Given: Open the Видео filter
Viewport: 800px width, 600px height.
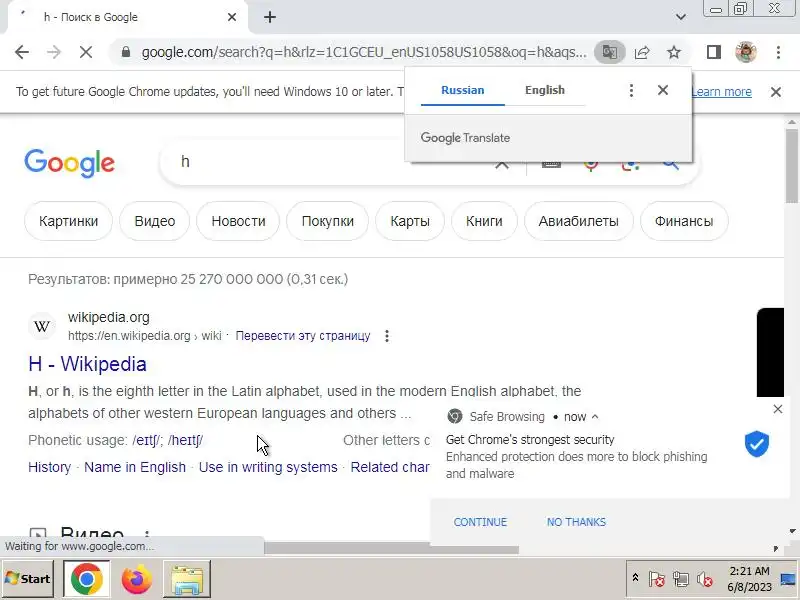Looking at the screenshot, I should [155, 221].
